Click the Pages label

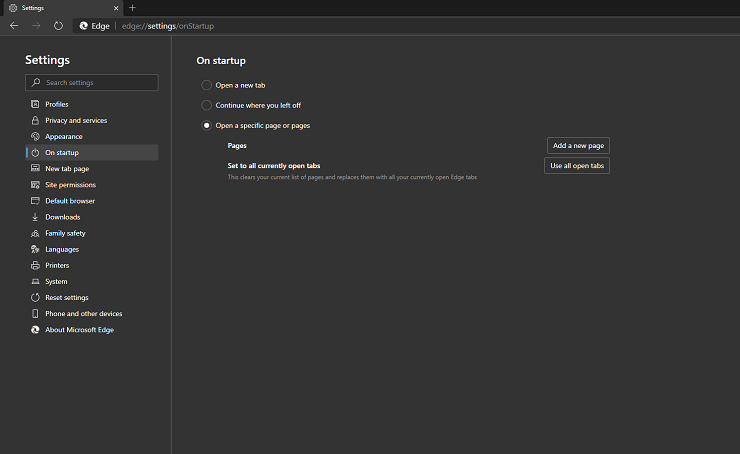pos(237,145)
